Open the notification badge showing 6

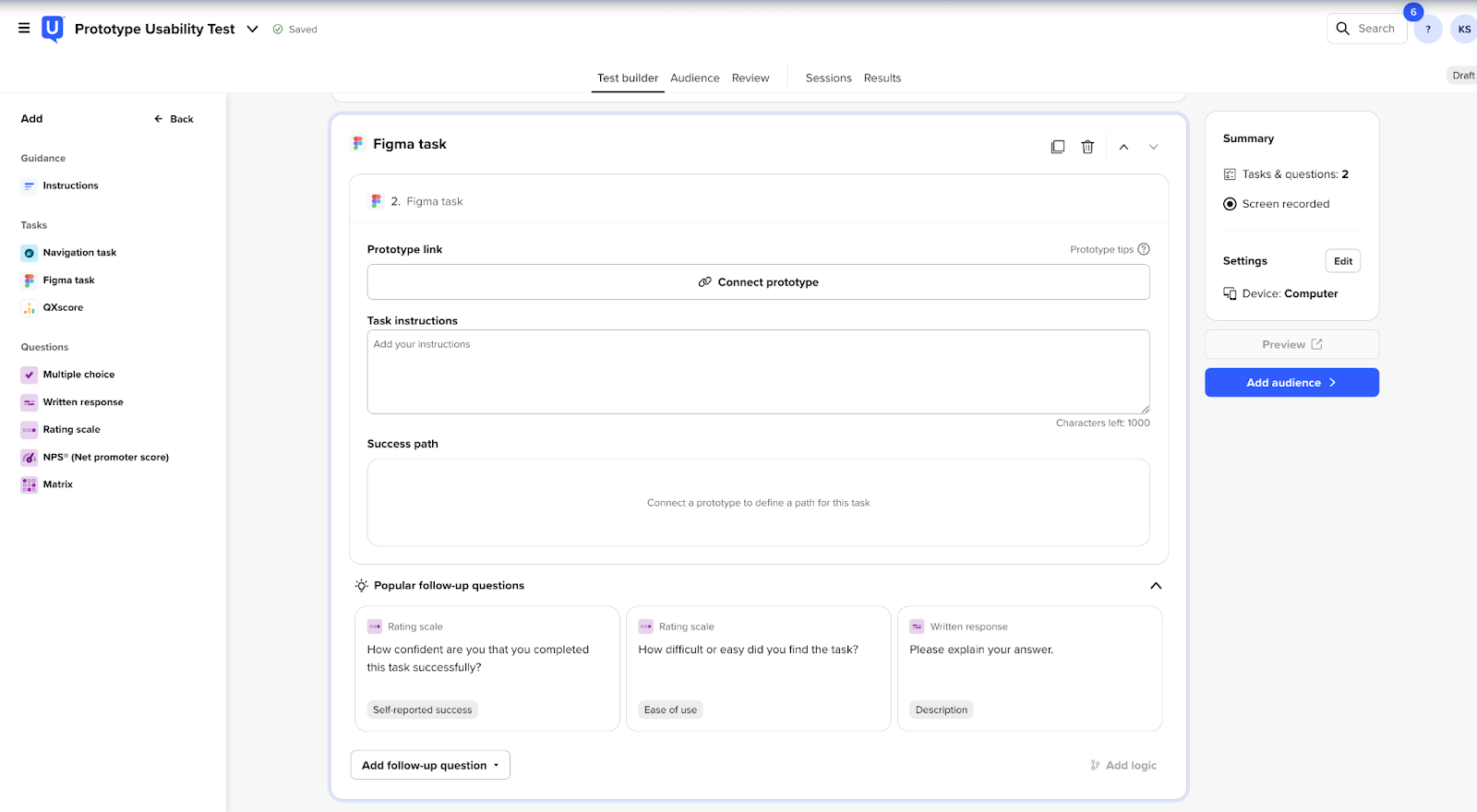[x=1413, y=12]
